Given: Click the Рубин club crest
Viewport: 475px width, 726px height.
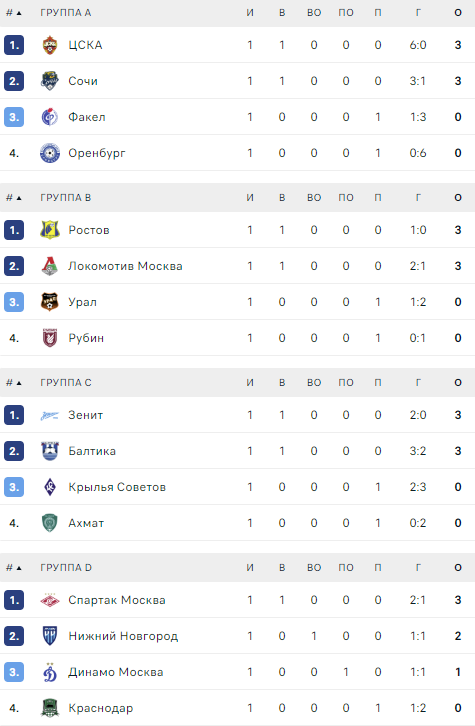Looking at the screenshot, I should pos(50,338).
